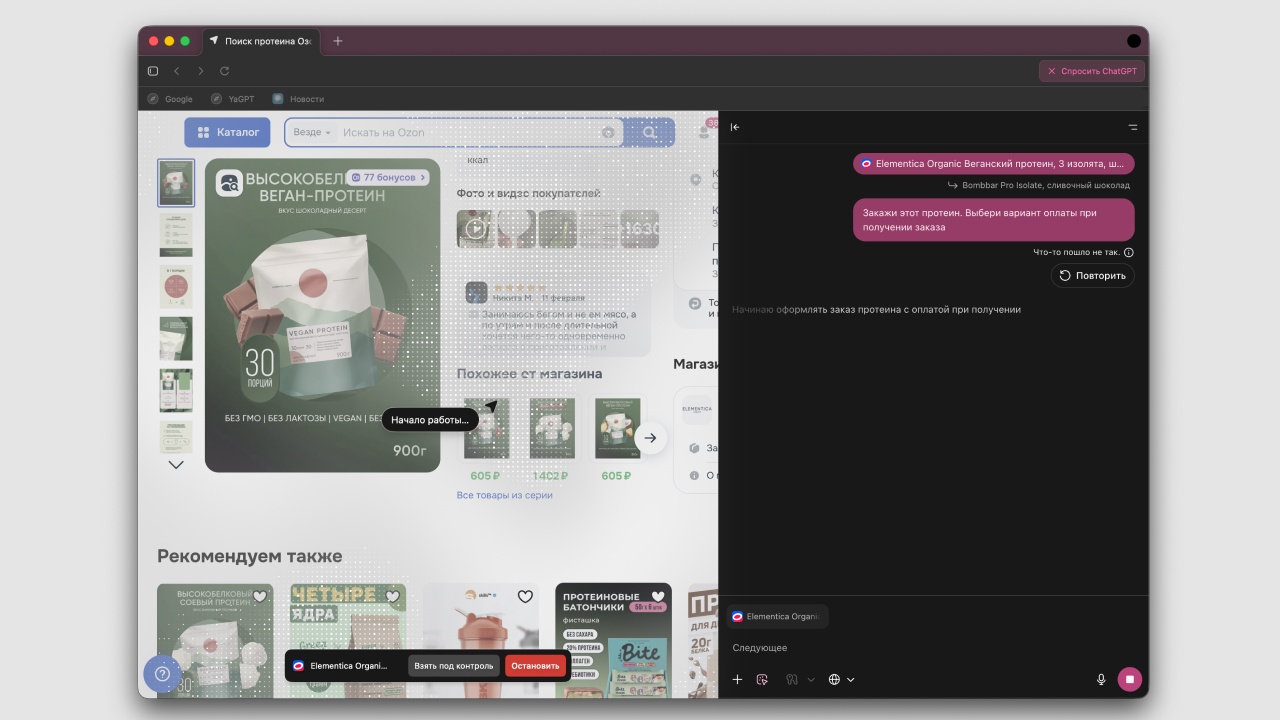Open the '77 бонусов' badge

pyautogui.click(x=388, y=178)
